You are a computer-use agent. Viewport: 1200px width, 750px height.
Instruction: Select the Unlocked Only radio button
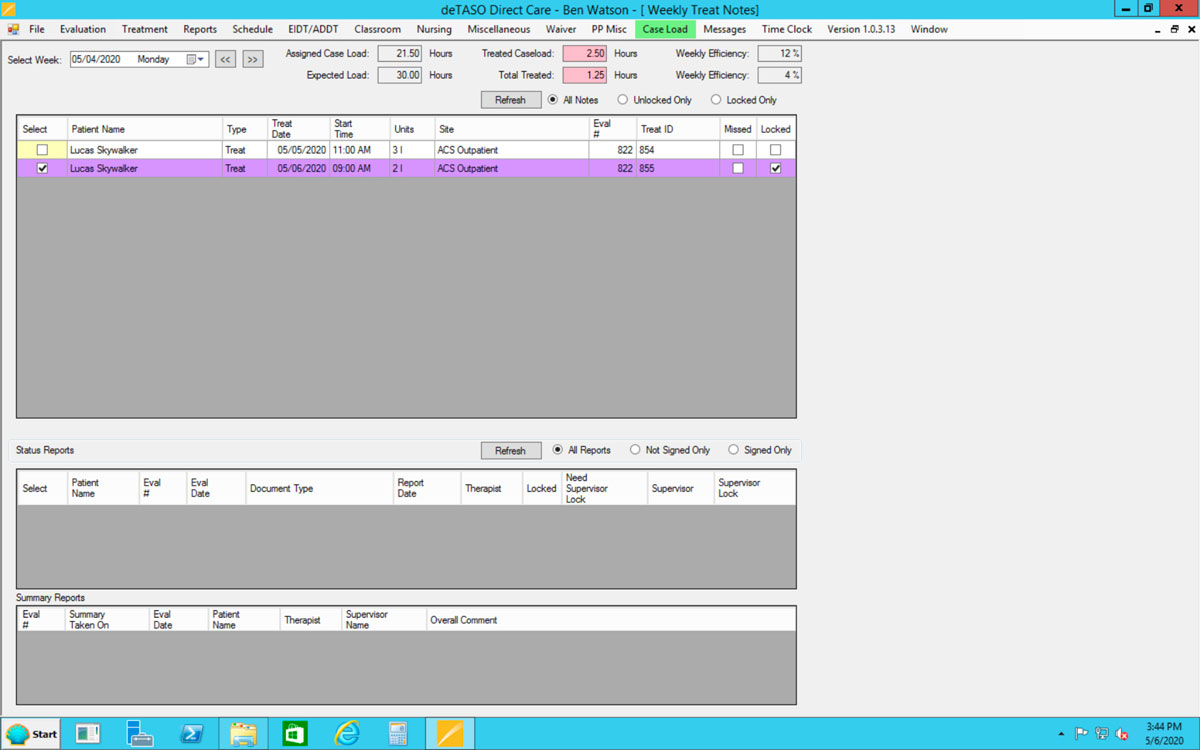(623, 100)
